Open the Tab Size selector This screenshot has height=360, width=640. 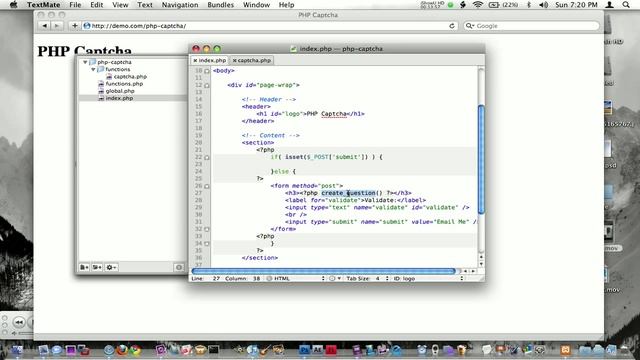[367, 278]
